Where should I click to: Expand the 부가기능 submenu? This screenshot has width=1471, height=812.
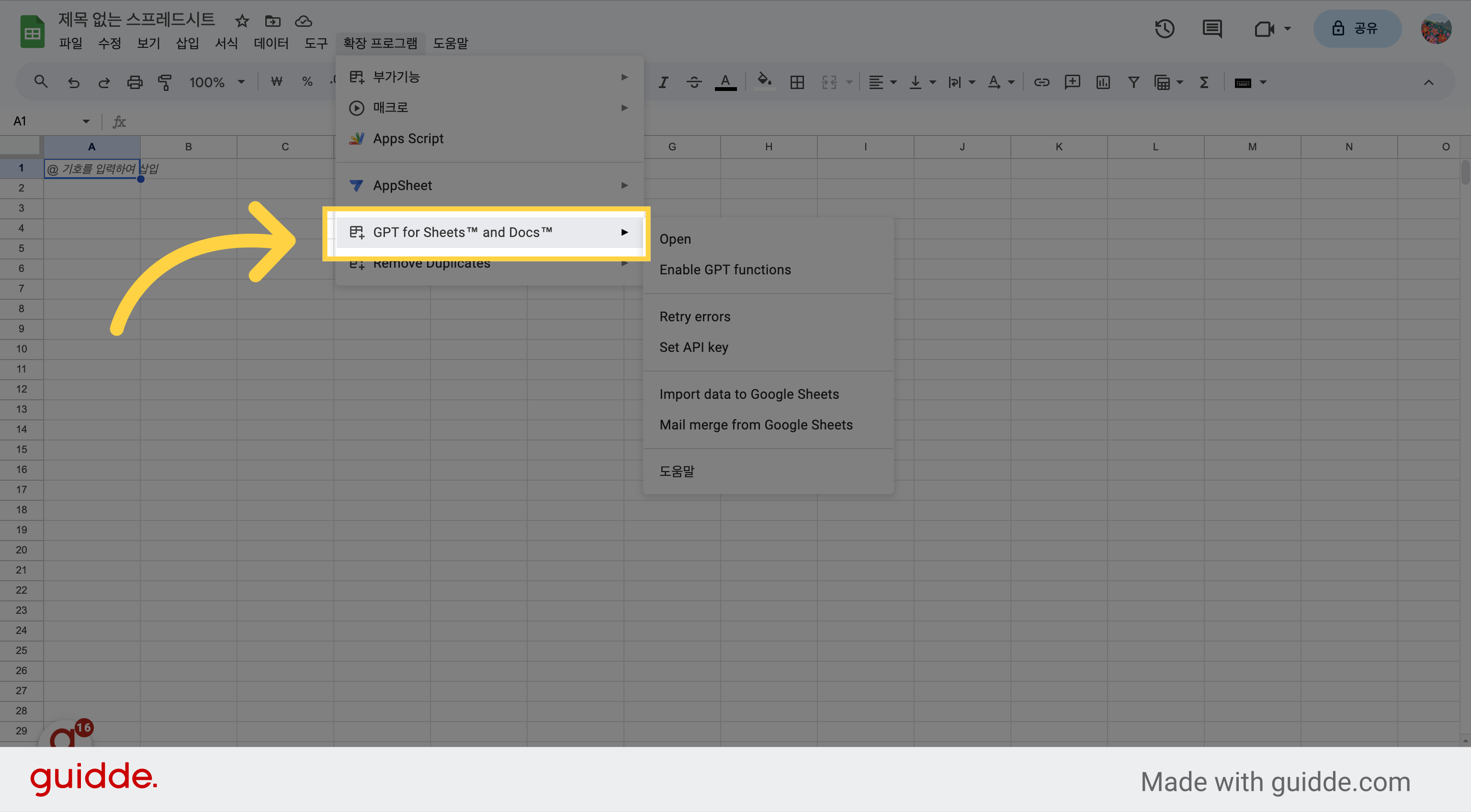click(x=489, y=77)
